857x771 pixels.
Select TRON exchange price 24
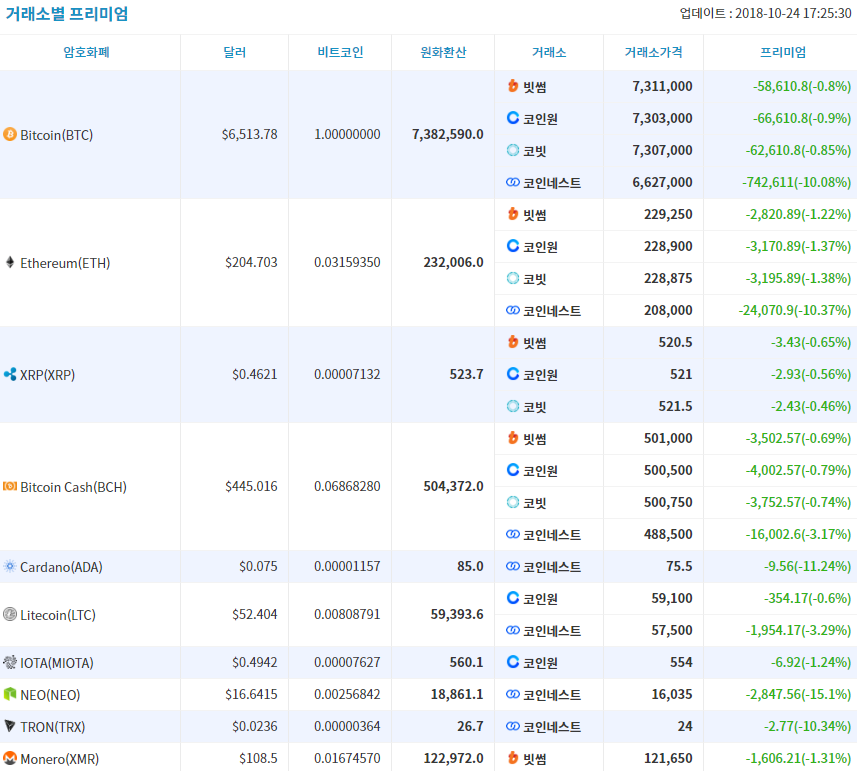[685, 726]
